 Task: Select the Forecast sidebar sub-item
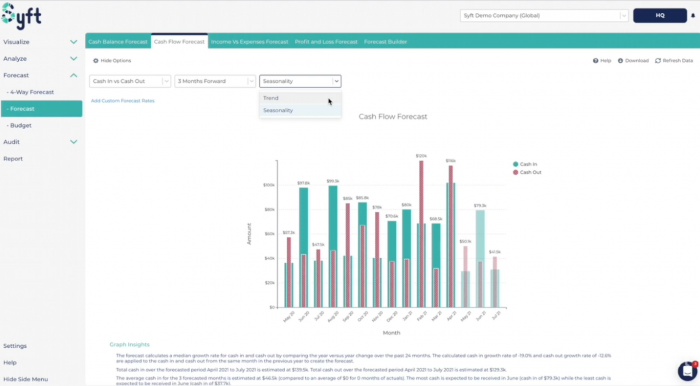[x=42, y=109]
